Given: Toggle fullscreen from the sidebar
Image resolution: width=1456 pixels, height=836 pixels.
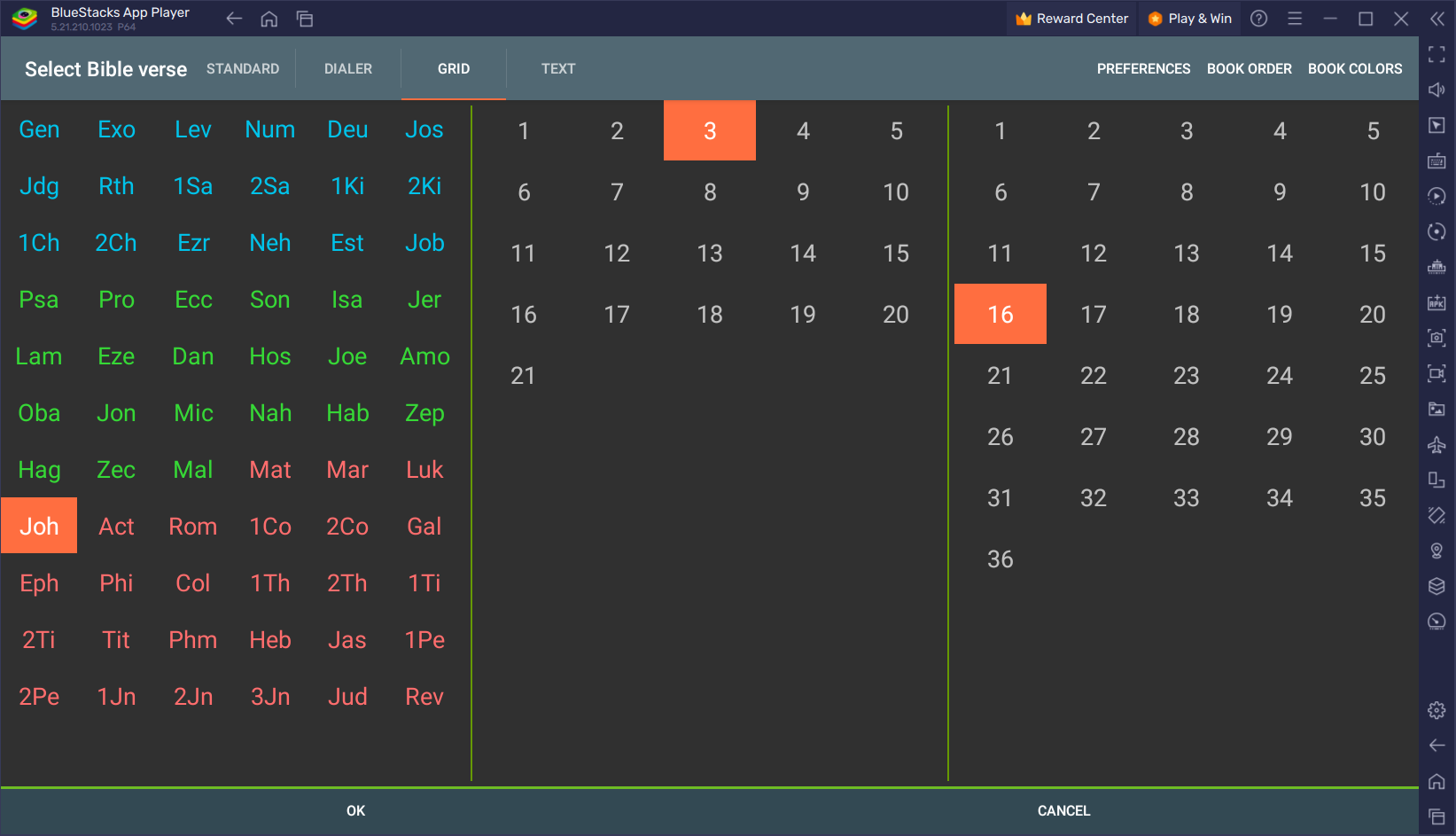Looking at the screenshot, I should (x=1437, y=55).
